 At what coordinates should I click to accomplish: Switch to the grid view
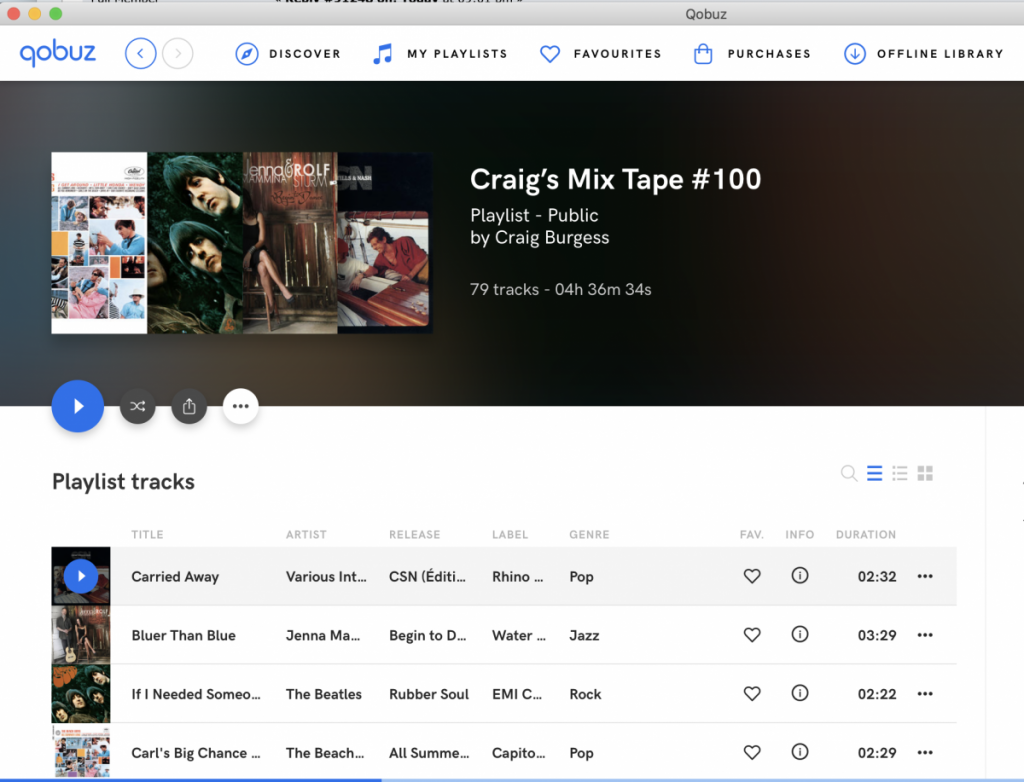pos(925,473)
